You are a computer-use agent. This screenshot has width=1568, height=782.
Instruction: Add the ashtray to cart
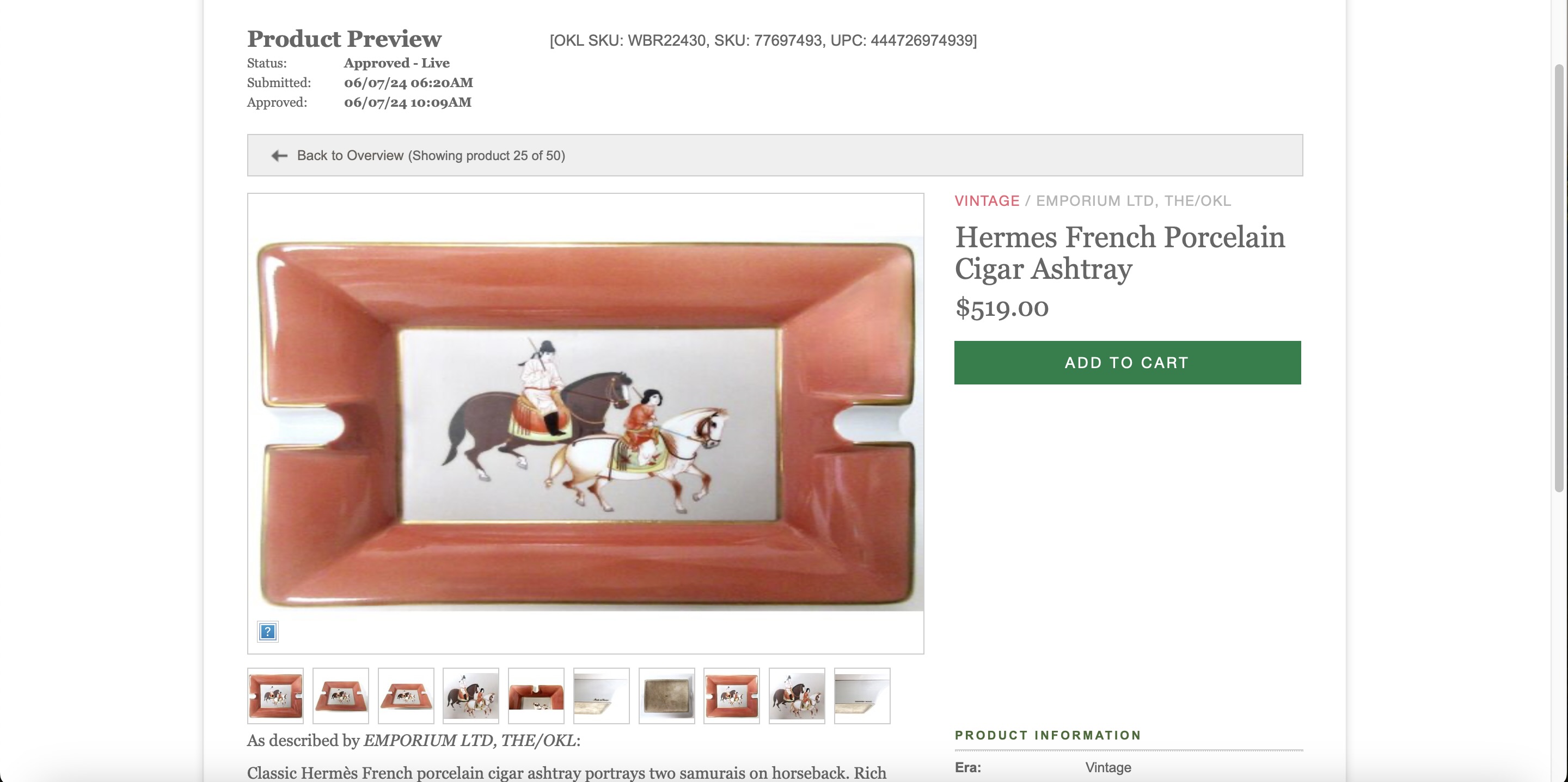[x=1128, y=362]
